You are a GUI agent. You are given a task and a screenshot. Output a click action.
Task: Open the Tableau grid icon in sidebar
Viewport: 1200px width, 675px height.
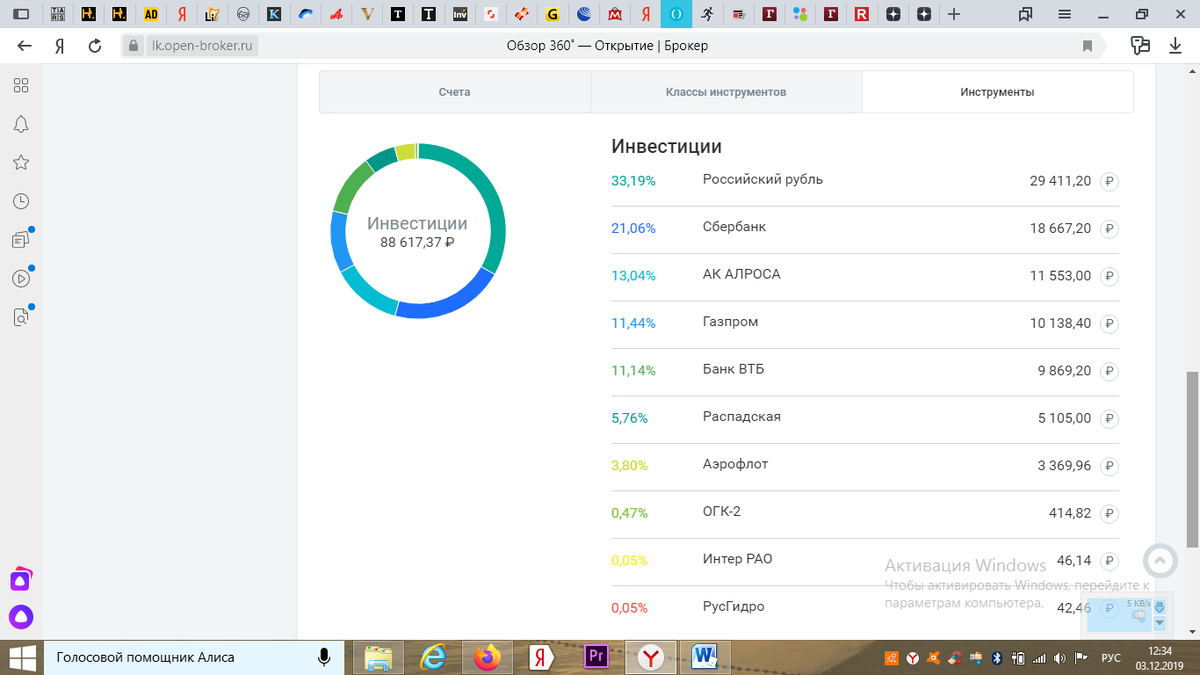point(20,85)
